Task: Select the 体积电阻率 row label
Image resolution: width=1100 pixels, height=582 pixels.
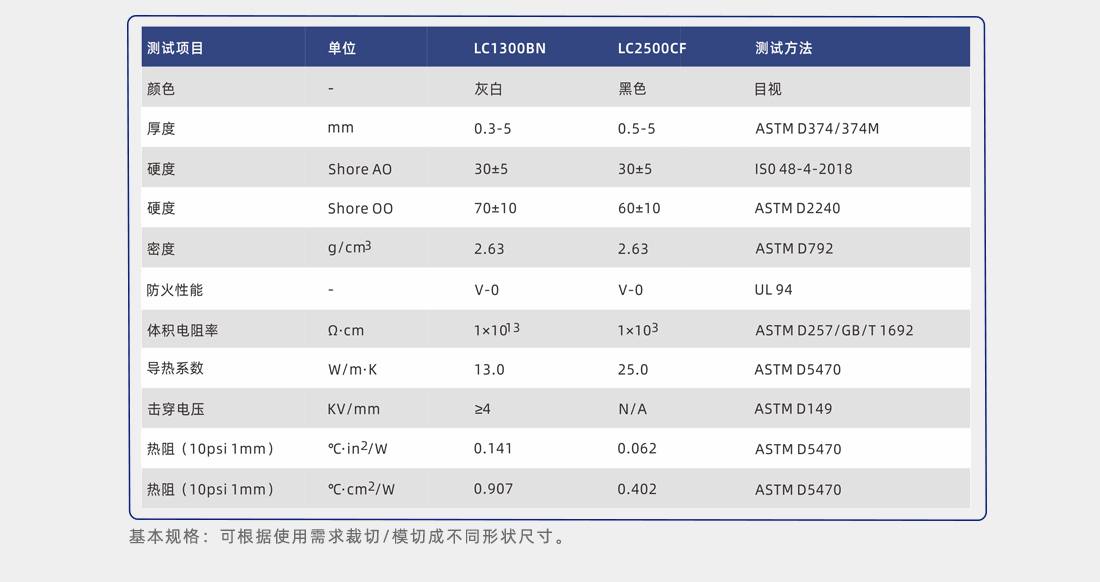Action: [x=182, y=330]
